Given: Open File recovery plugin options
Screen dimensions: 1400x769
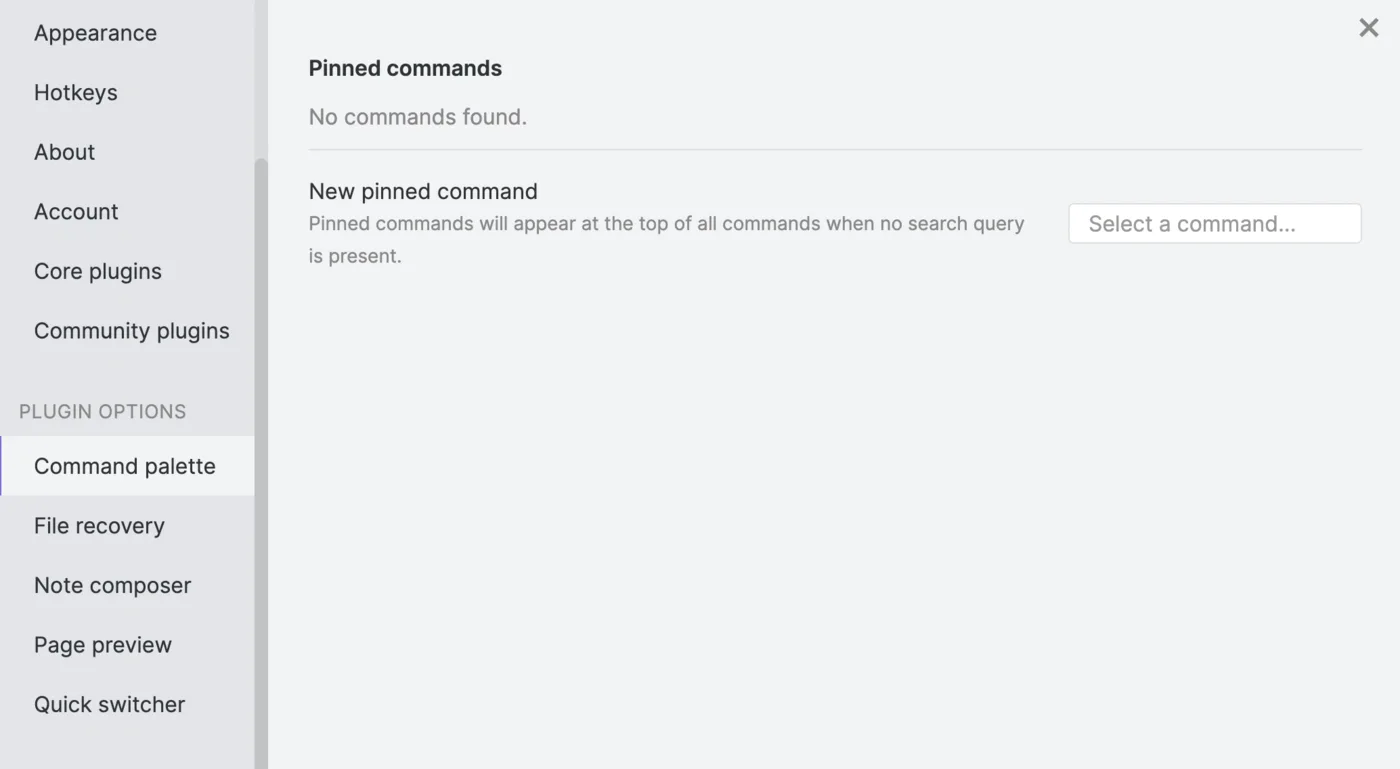Looking at the screenshot, I should (x=99, y=526).
